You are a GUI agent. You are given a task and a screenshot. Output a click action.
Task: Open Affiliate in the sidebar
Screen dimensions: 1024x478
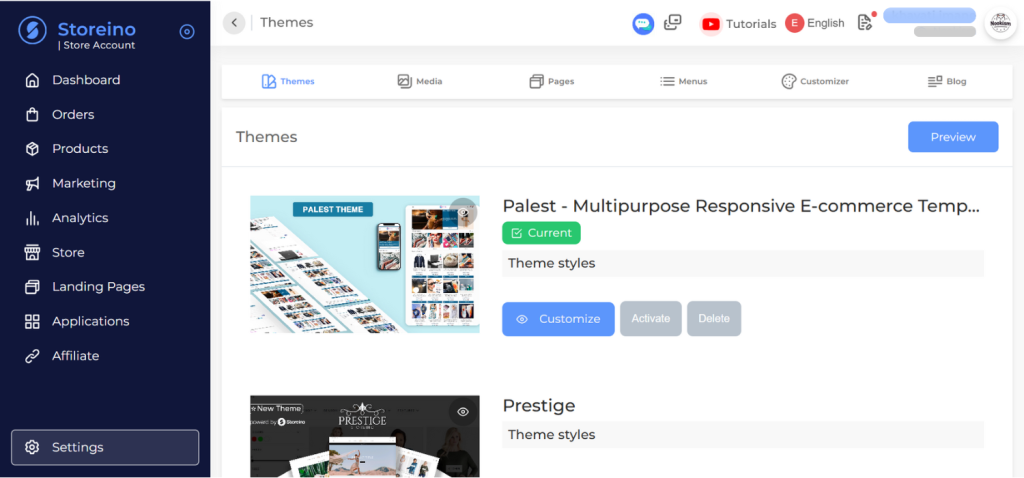76,356
